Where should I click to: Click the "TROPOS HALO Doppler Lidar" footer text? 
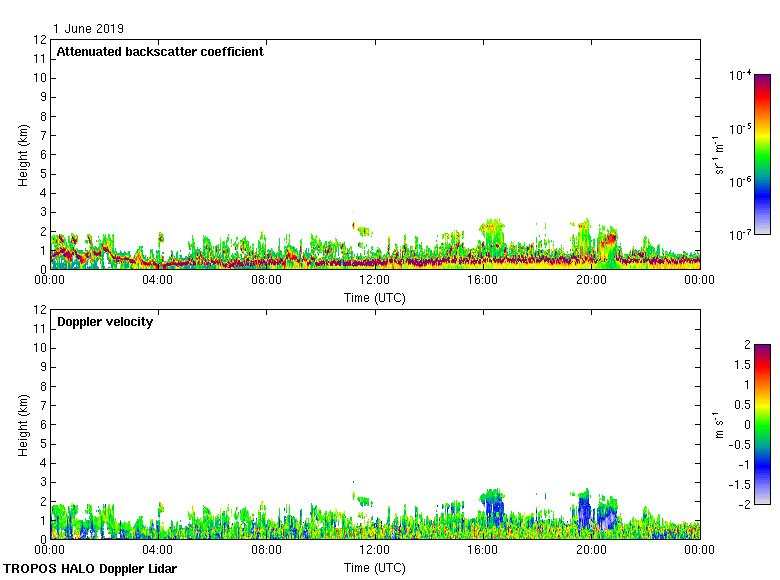point(90,569)
